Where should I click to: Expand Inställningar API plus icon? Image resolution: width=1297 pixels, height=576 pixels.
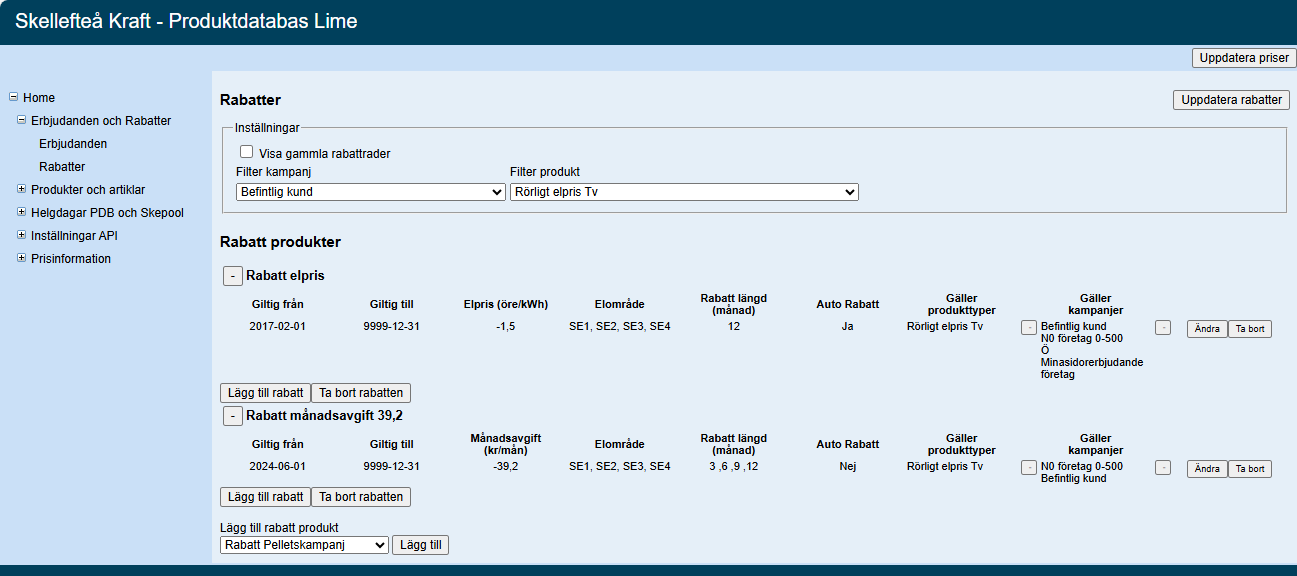(22, 235)
